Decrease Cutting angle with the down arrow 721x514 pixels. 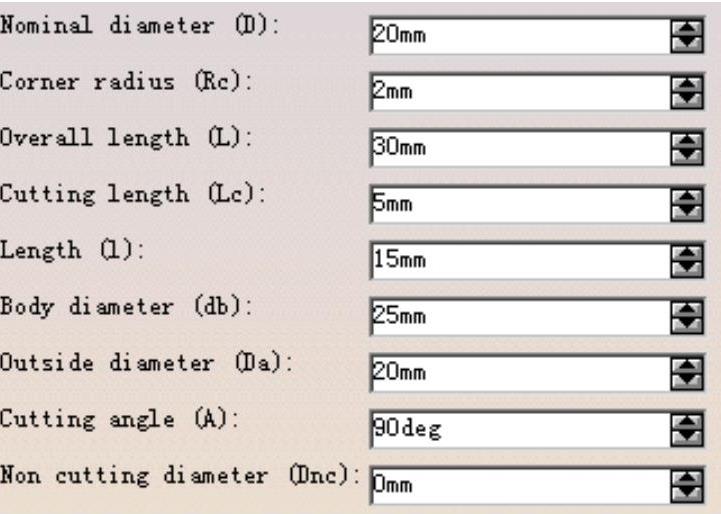pos(687,437)
